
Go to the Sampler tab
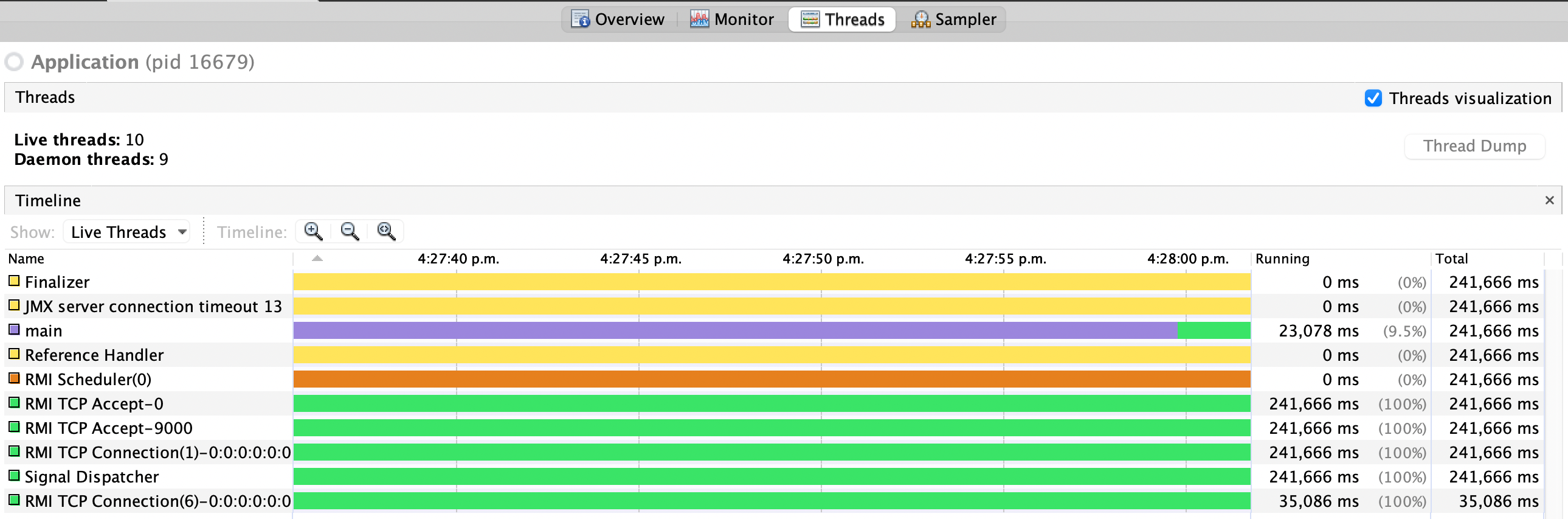point(953,19)
